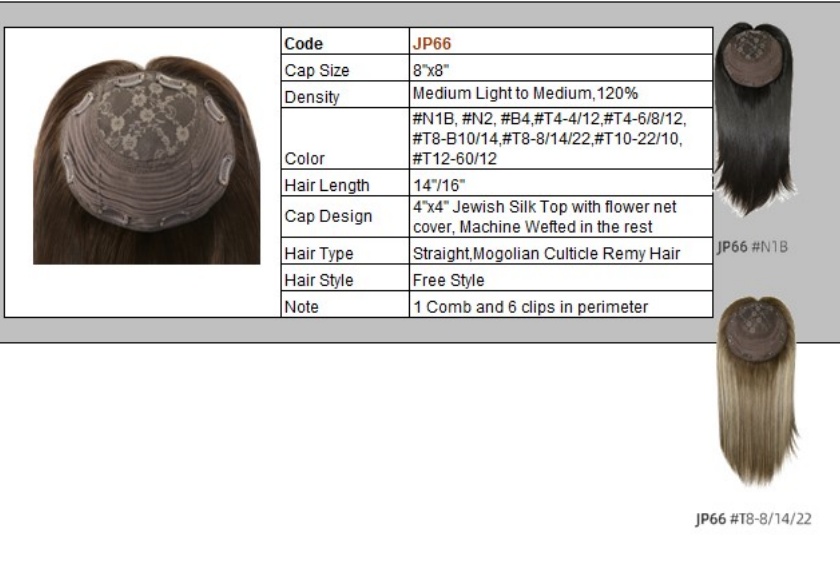
Task: Click the color codes list starting with #N1B
Action: (x=549, y=139)
